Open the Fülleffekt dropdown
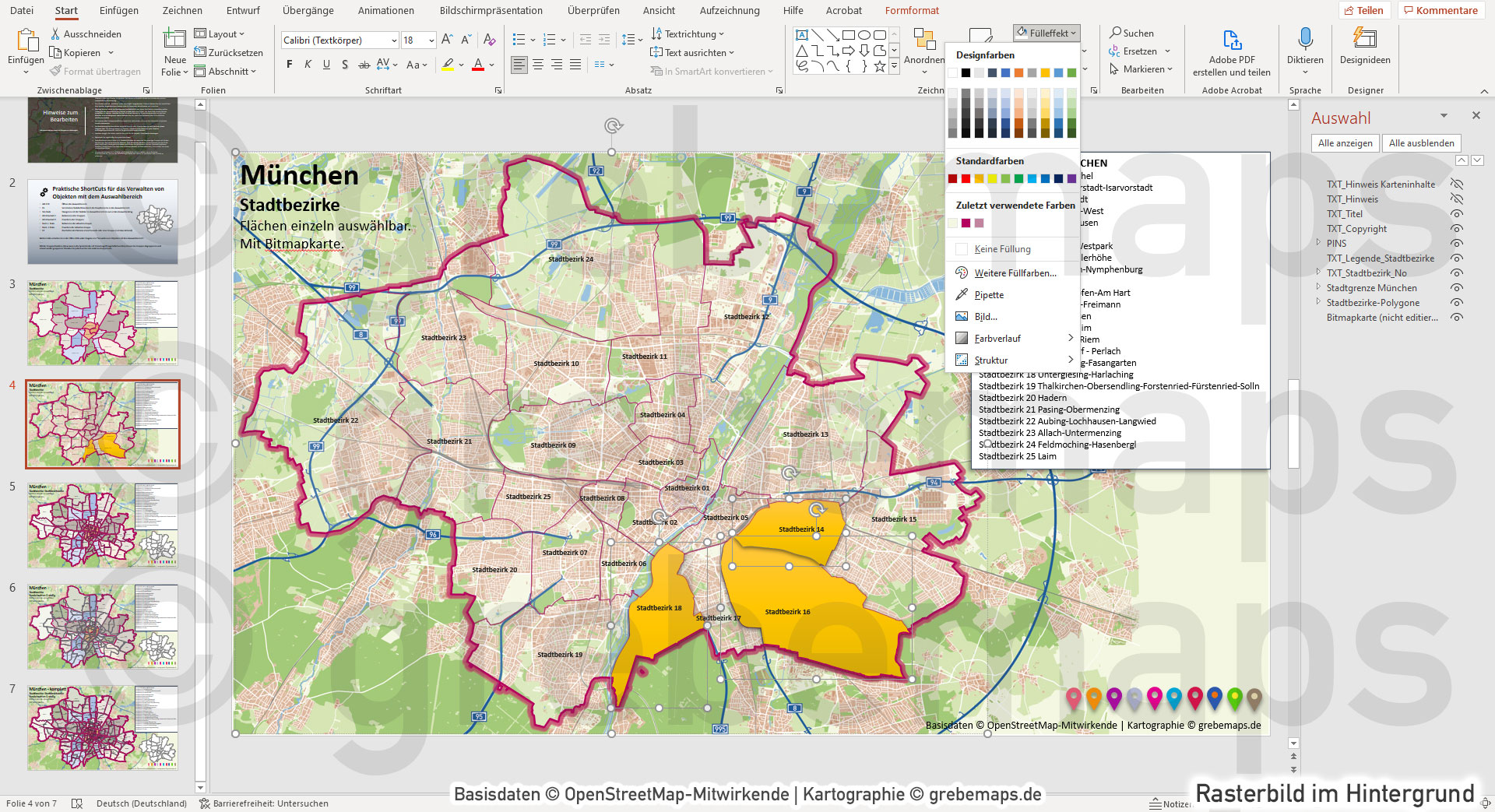The height and width of the screenshot is (812, 1495). click(1046, 32)
